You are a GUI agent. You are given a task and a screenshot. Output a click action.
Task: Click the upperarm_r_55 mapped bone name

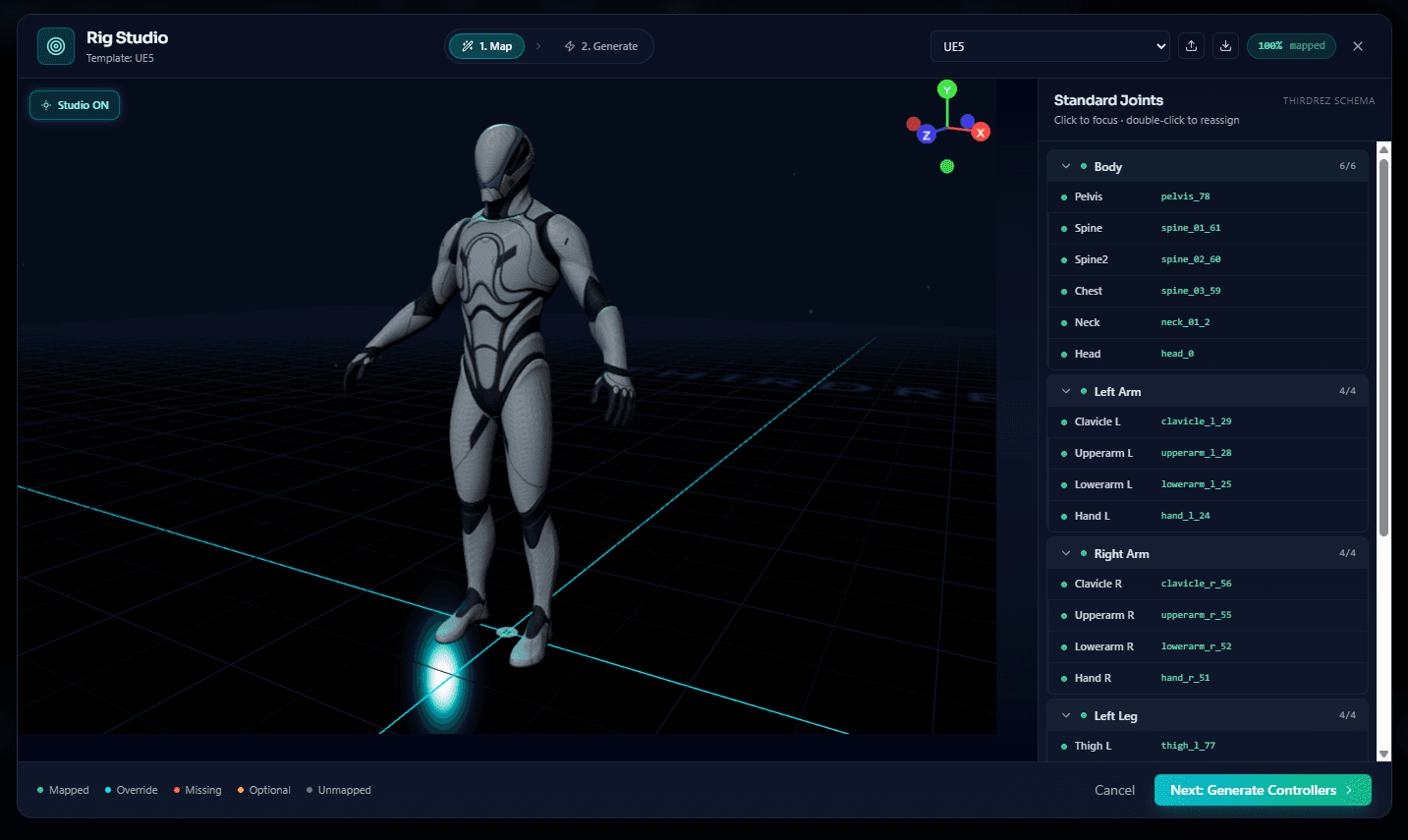[x=1196, y=615]
